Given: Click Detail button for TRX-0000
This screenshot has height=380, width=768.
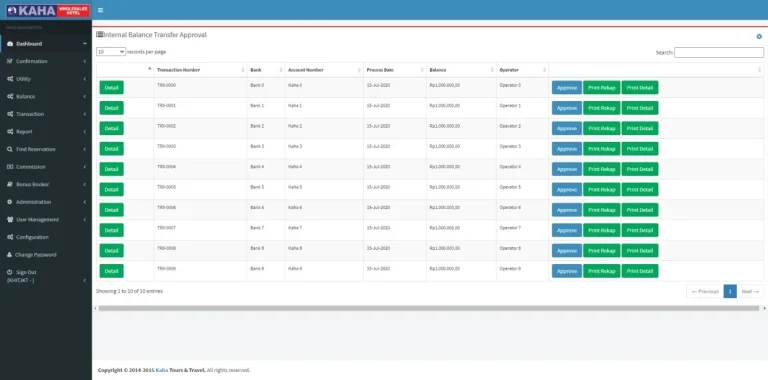Looking at the screenshot, I should tap(112, 88).
